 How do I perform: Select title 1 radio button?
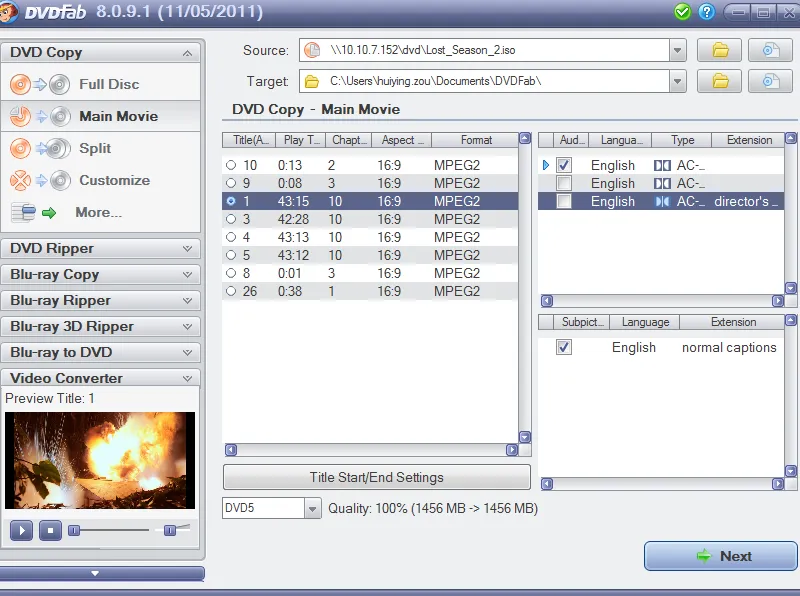[x=231, y=201]
